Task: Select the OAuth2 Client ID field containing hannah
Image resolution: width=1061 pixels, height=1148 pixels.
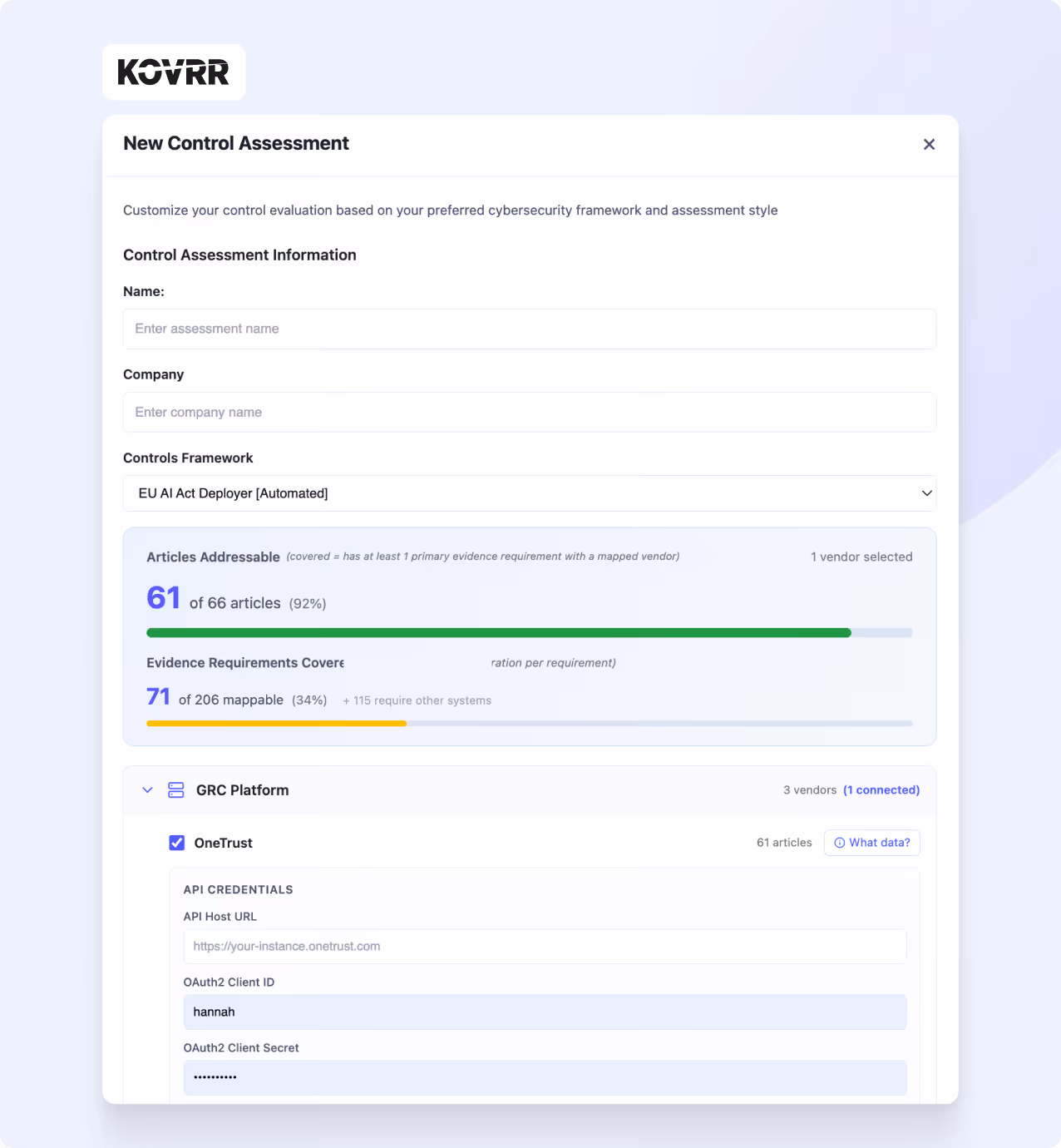Action: click(545, 1012)
